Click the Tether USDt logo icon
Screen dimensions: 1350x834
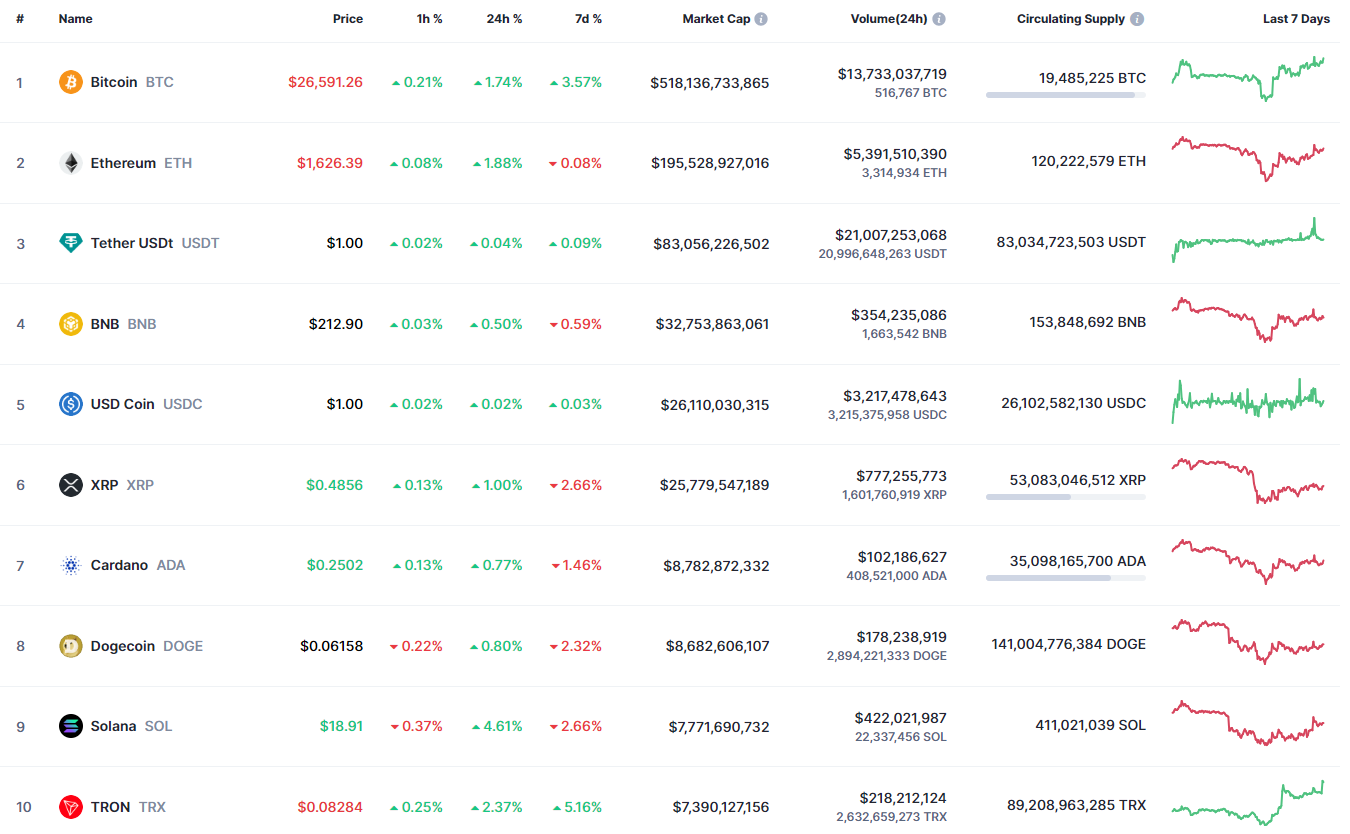[x=71, y=243]
